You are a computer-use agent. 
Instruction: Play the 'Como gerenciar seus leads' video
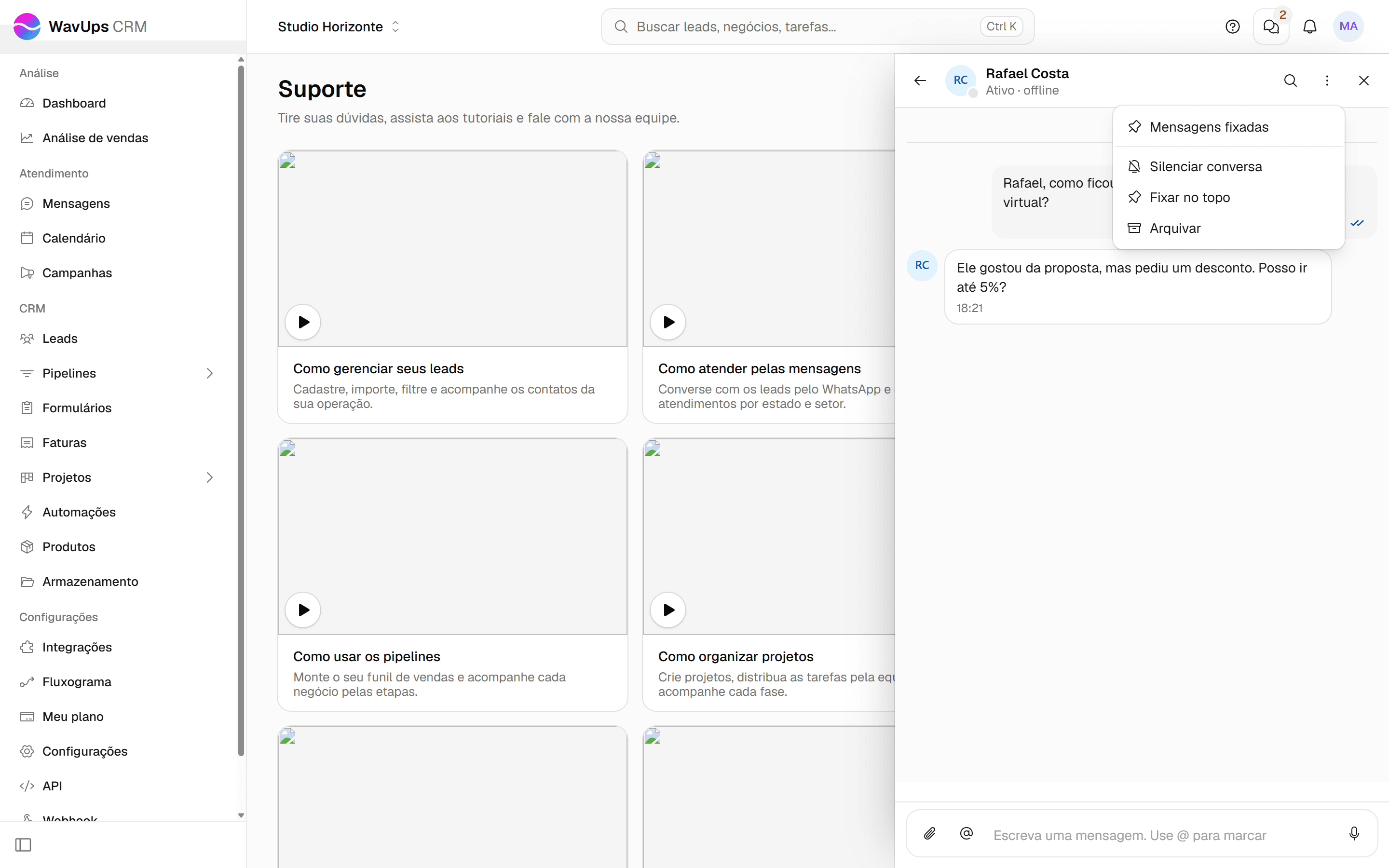[x=303, y=322]
